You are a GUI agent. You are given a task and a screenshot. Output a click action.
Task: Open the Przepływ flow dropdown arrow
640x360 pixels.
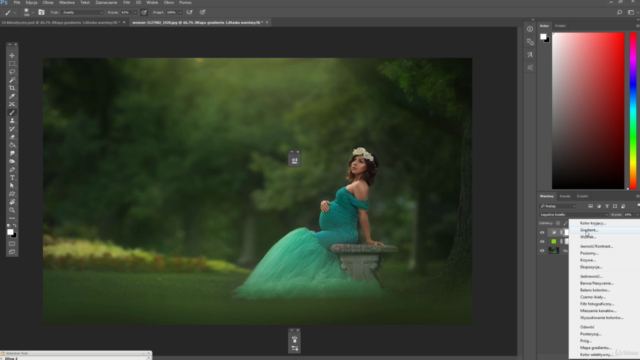click(x=180, y=12)
